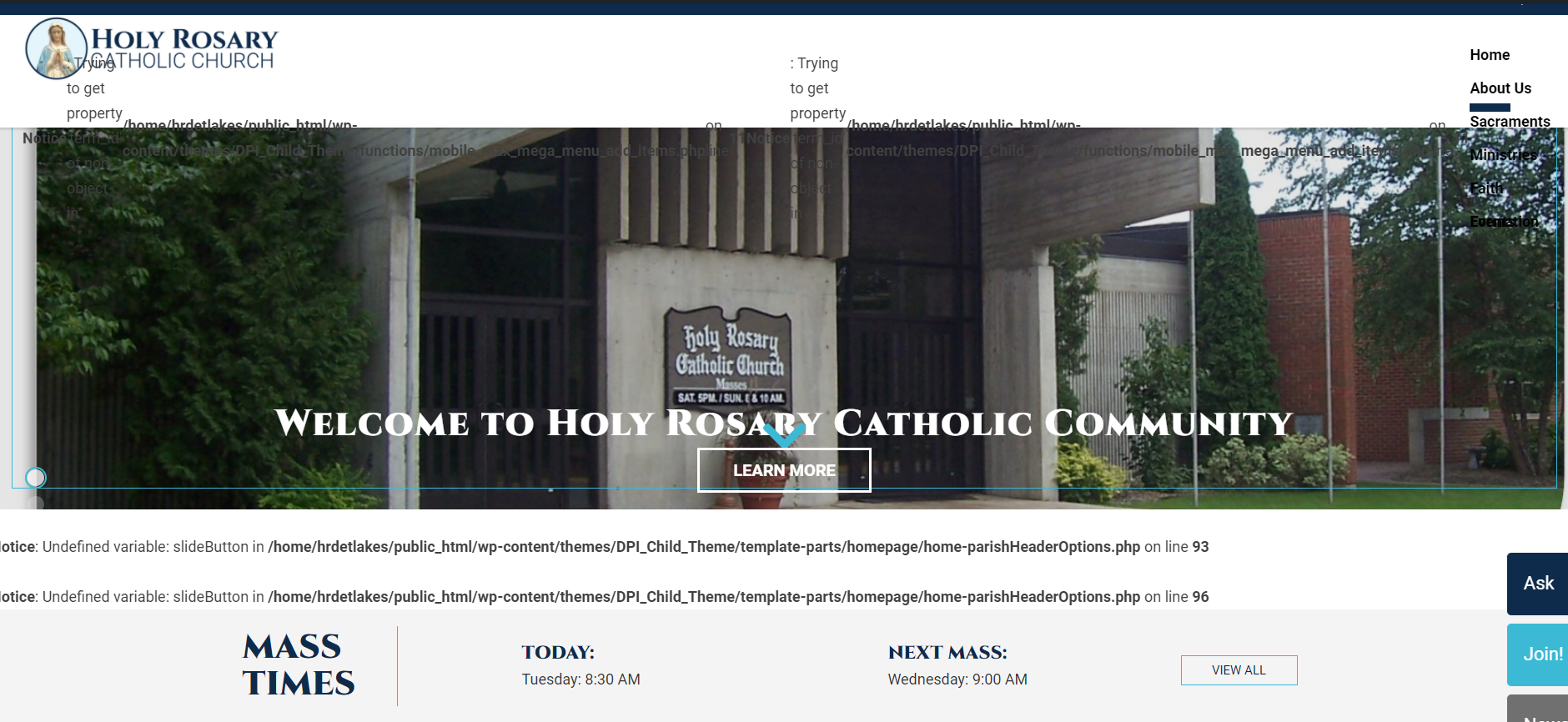The height and width of the screenshot is (722, 1568).
Task: Click the Welcome to Holy Rosary headline
Action: pyautogui.click(x=783, y=423)
